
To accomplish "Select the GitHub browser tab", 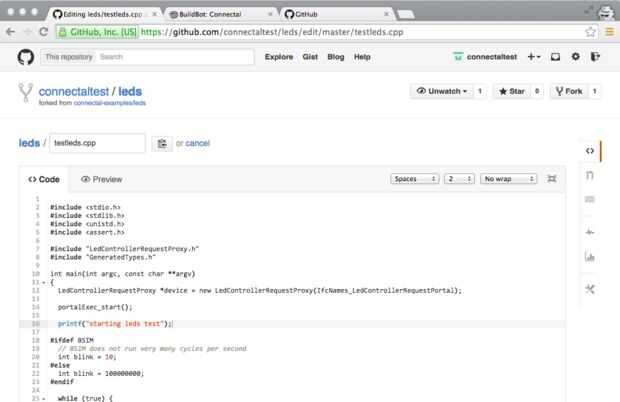I will [336, 14].
